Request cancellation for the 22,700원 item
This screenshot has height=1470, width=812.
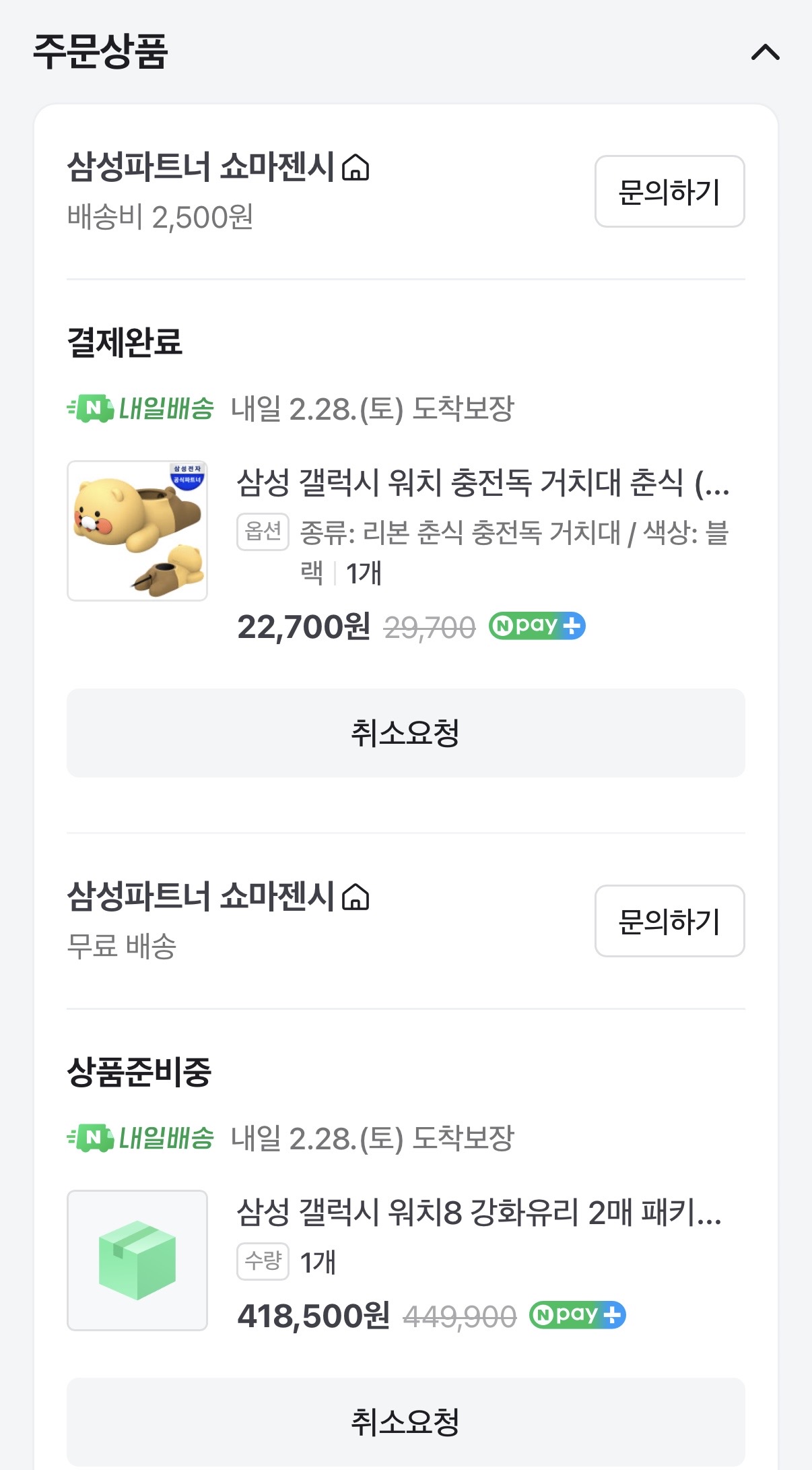point(405,733)
